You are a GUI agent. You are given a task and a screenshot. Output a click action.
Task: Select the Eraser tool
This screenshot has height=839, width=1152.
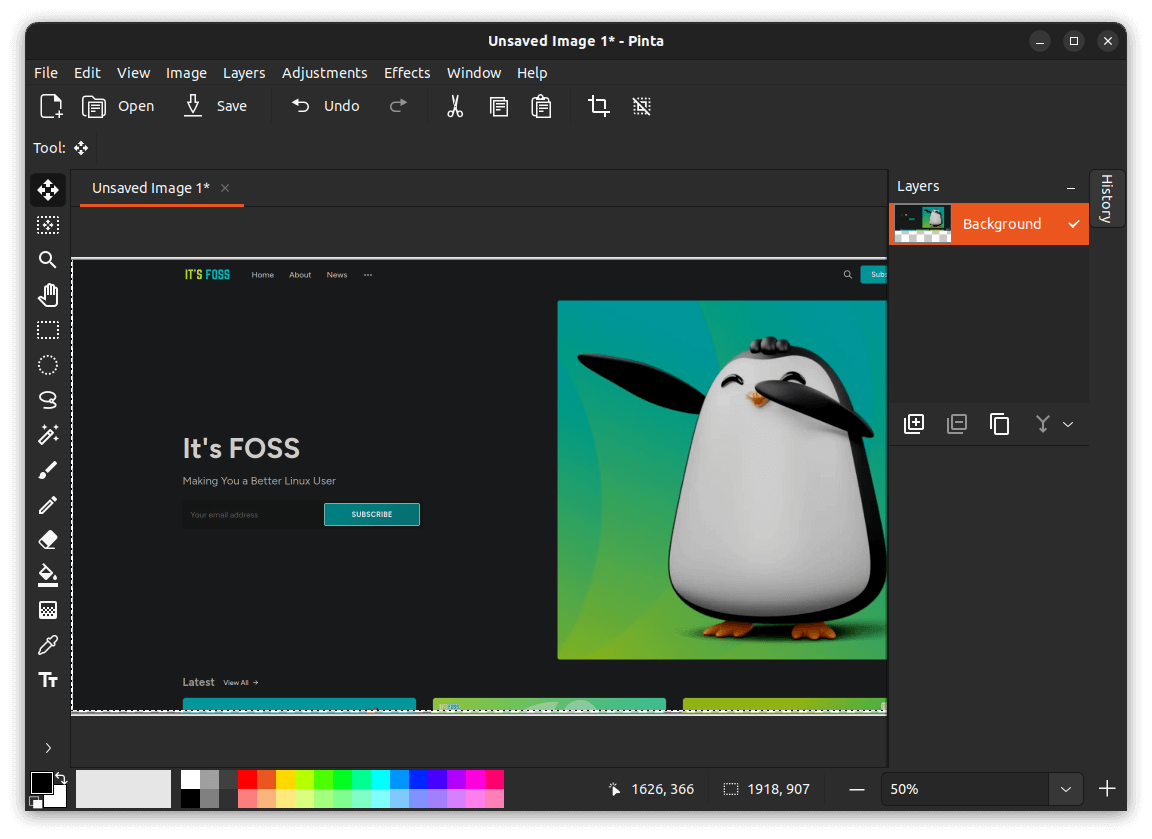pyautogui.click(x=48, y=540)
